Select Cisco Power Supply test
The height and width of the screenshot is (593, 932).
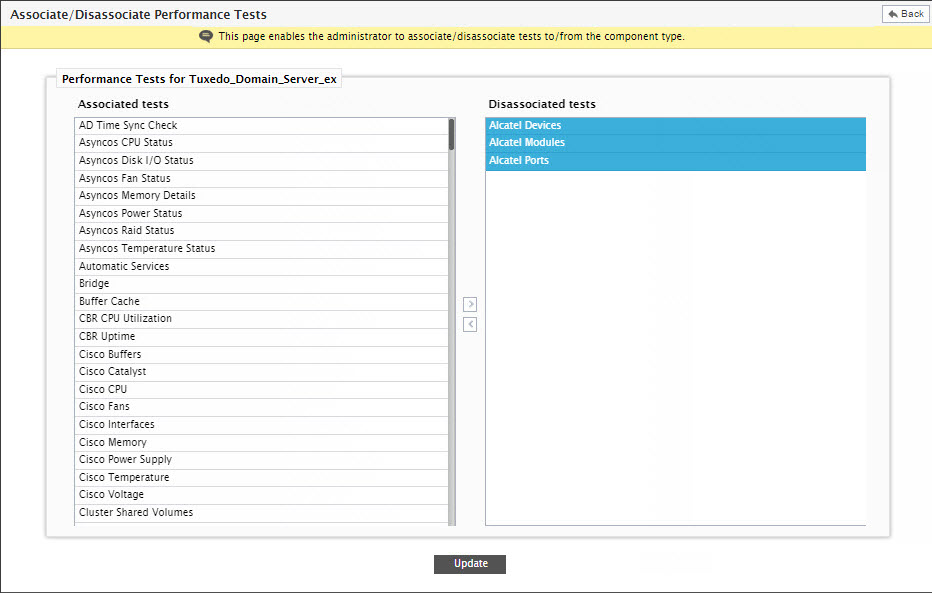pyautogui.click(x=262, y=459)
